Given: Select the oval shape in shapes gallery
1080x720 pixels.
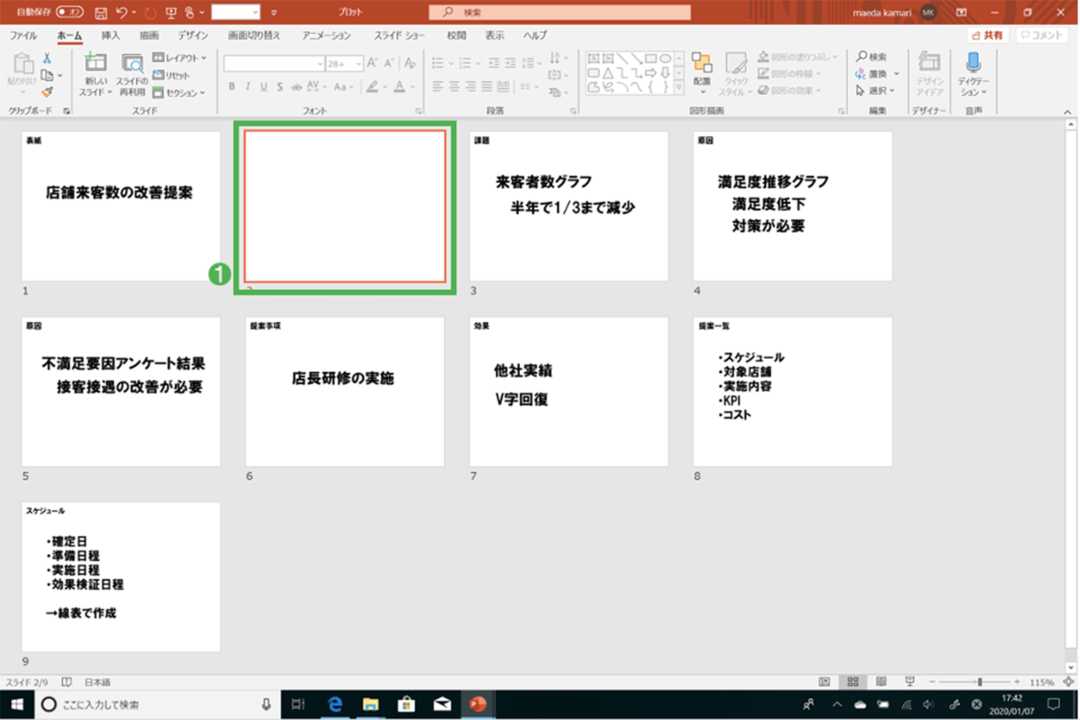Looking at the screenshot, I should pos(665,59).
